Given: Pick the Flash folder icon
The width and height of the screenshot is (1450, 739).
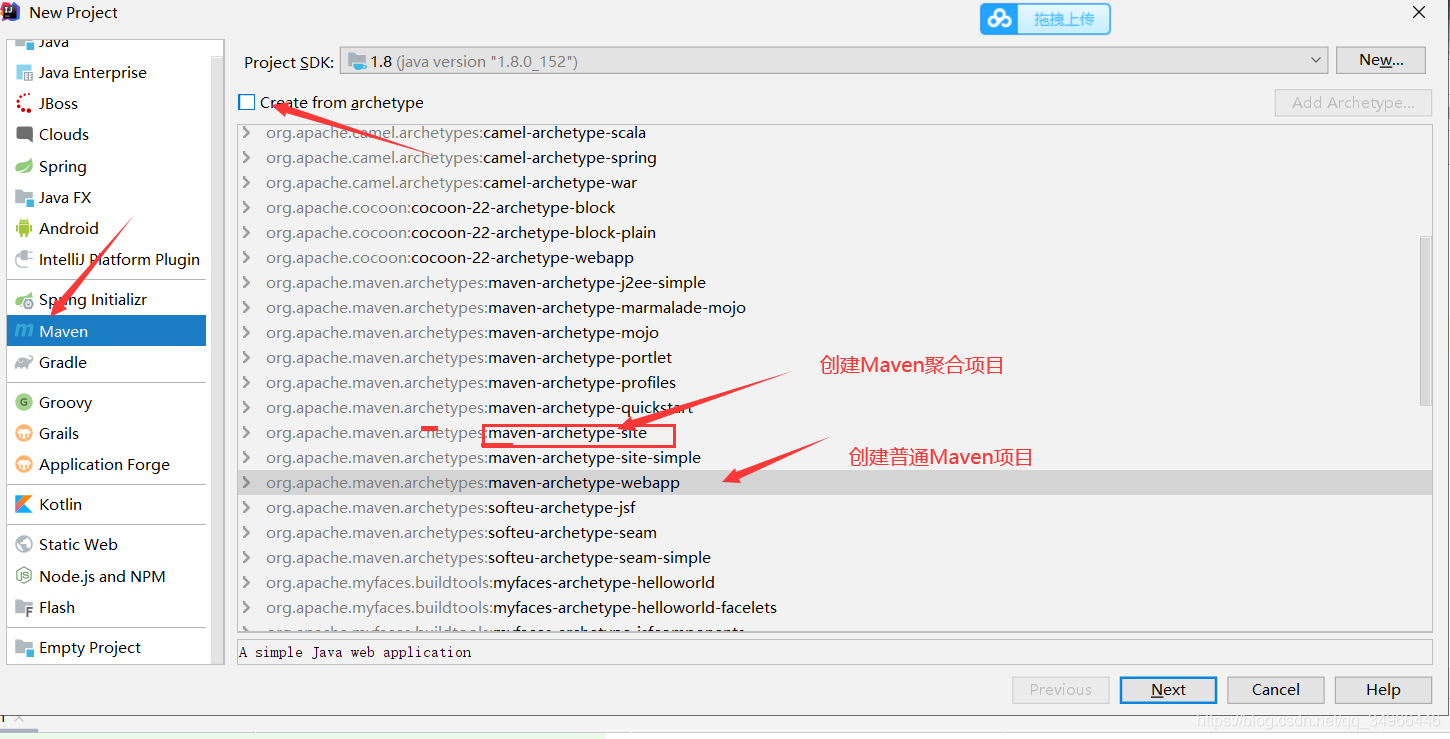Looking at the screenshot, I should click(x=24, y=607).
